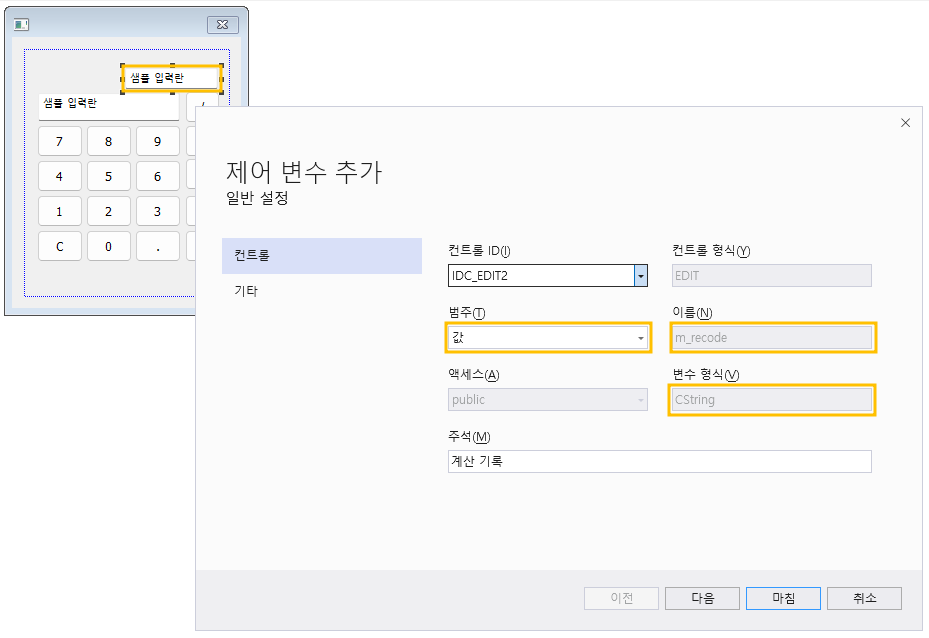This screenshot has height=638, width=929.
Task: Click the 마침 finish button
Action: click(x=783, y=598)
